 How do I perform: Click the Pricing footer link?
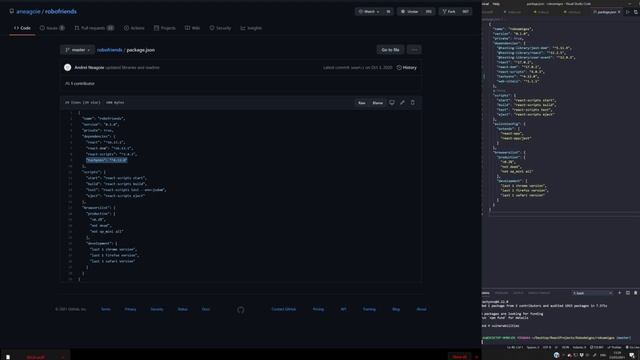point(318,309)
